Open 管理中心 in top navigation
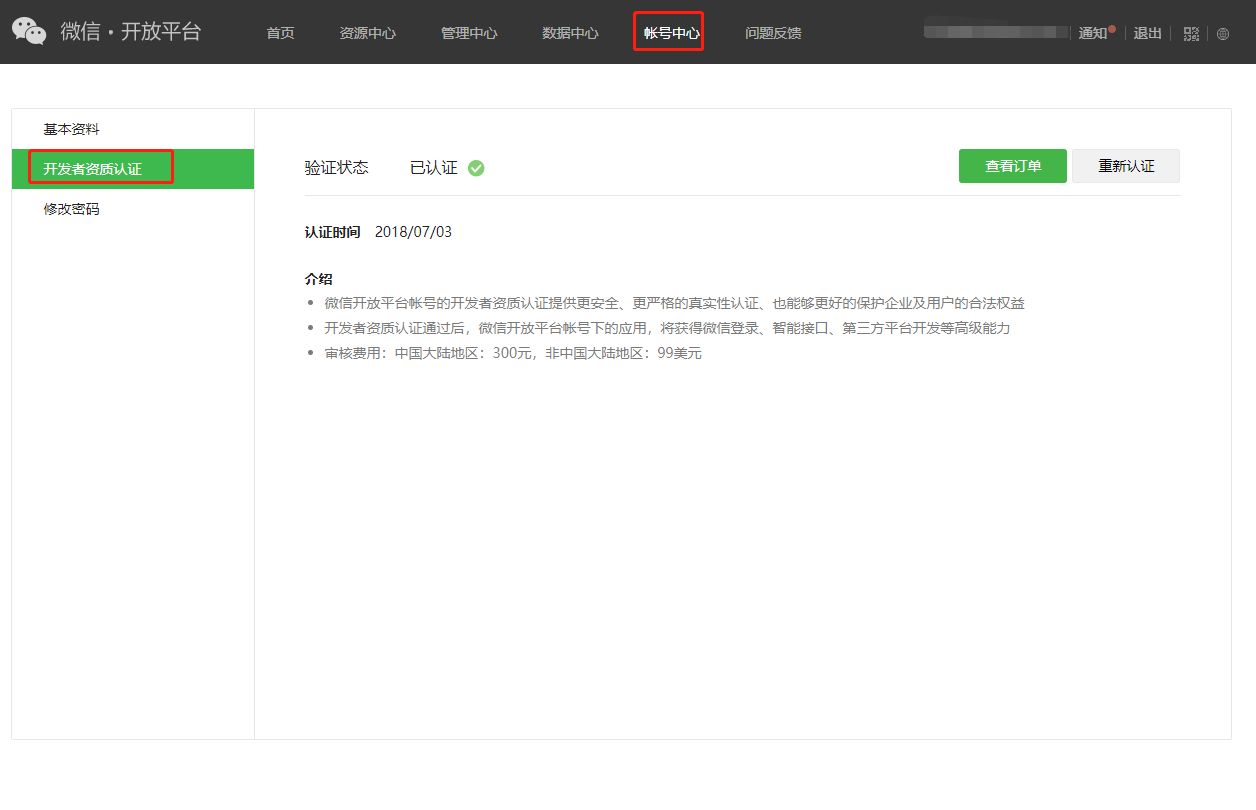The width and height of the screenshot is (1256, 810). (469, 33)
